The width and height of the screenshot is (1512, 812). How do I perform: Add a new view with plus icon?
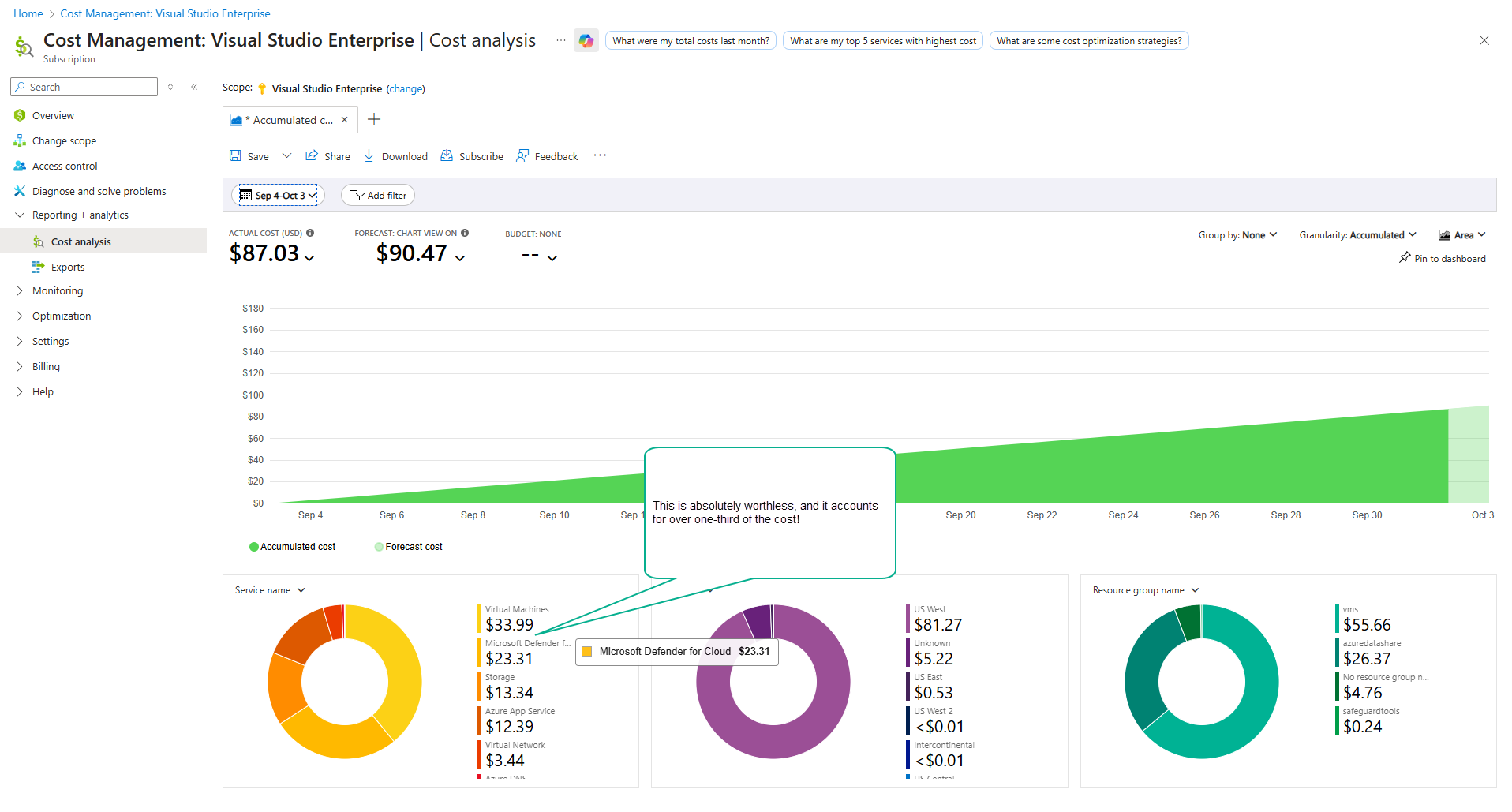point(374,120)
